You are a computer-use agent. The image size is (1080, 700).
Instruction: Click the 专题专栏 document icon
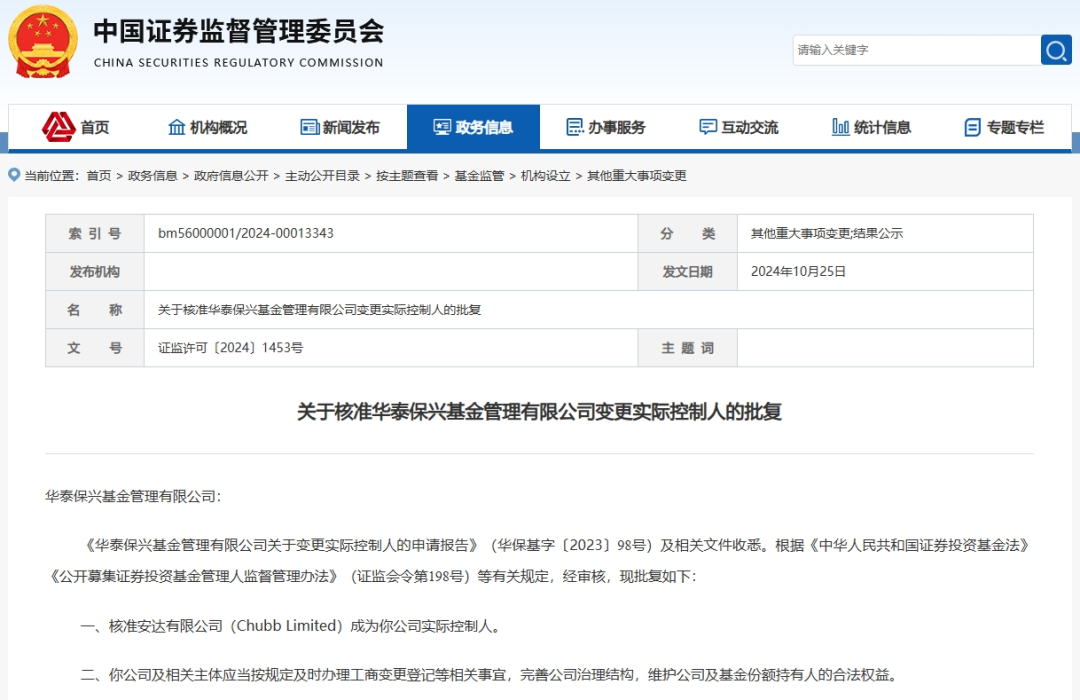point(972,127)
